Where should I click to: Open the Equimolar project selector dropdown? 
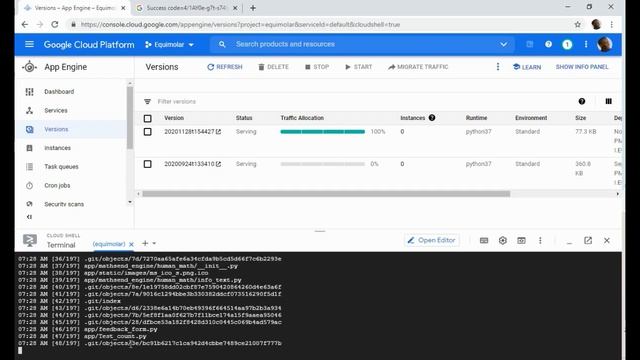169,44
